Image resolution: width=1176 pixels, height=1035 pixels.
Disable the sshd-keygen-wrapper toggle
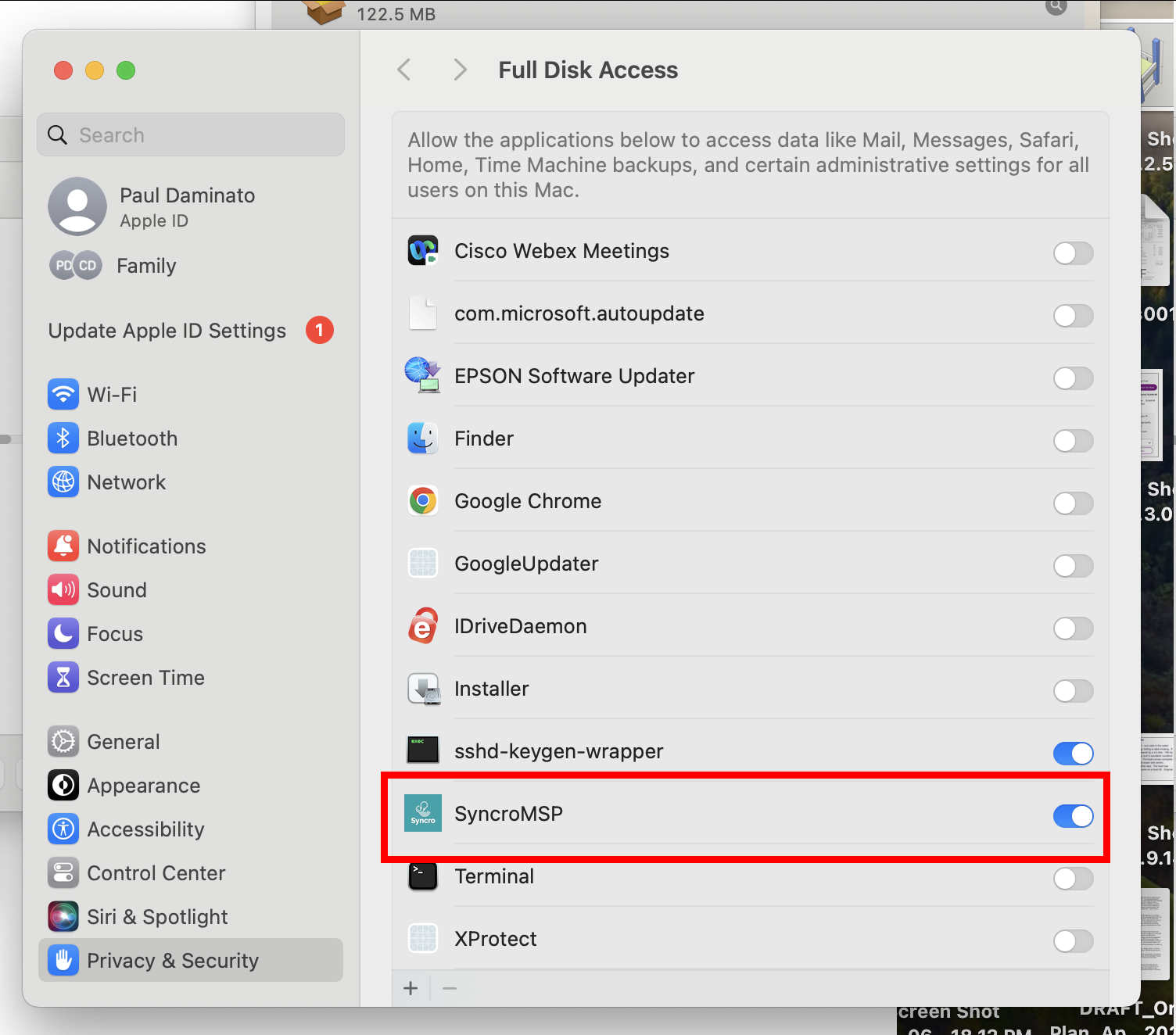click(1073, 754)
